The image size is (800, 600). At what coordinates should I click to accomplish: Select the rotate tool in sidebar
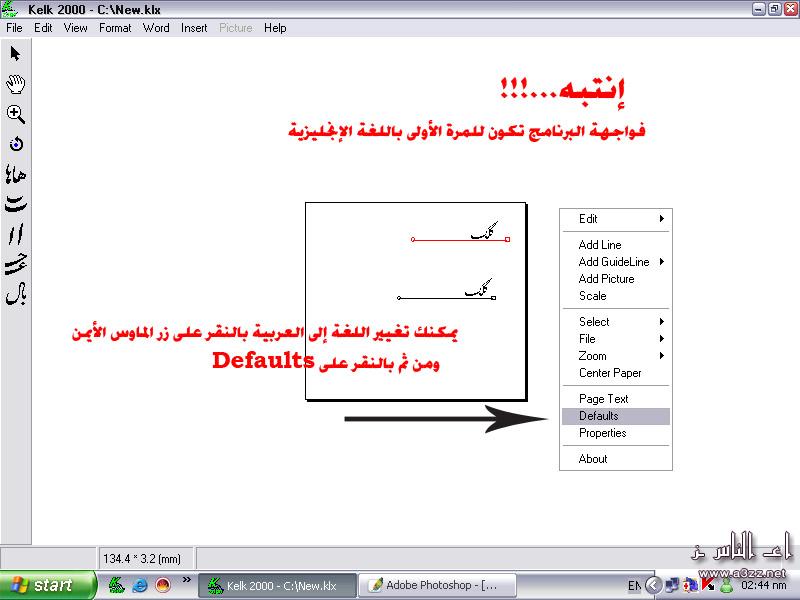click(16, 144)
